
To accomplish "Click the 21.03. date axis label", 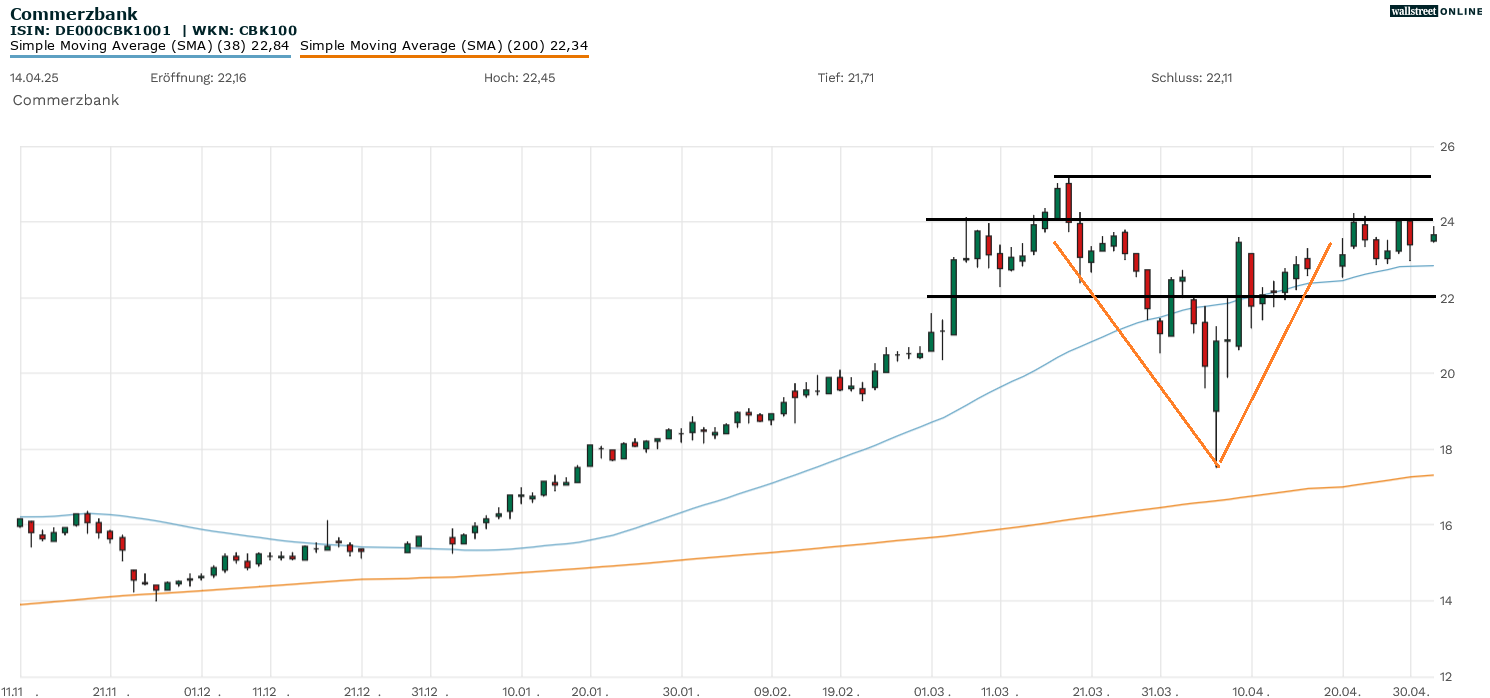I will coord(1089,691).
